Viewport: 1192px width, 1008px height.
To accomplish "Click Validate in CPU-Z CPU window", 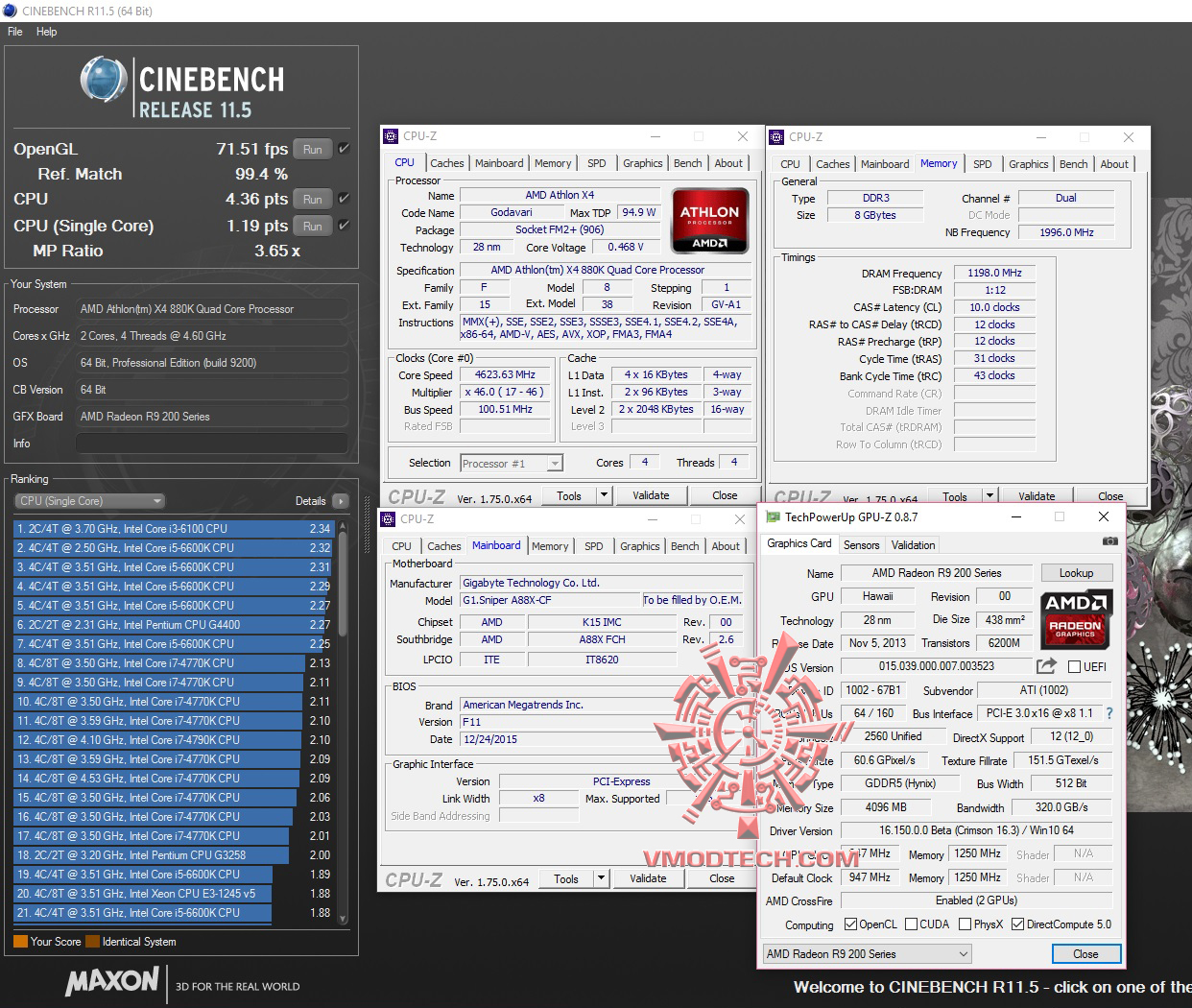I will [x=651, y=495].
